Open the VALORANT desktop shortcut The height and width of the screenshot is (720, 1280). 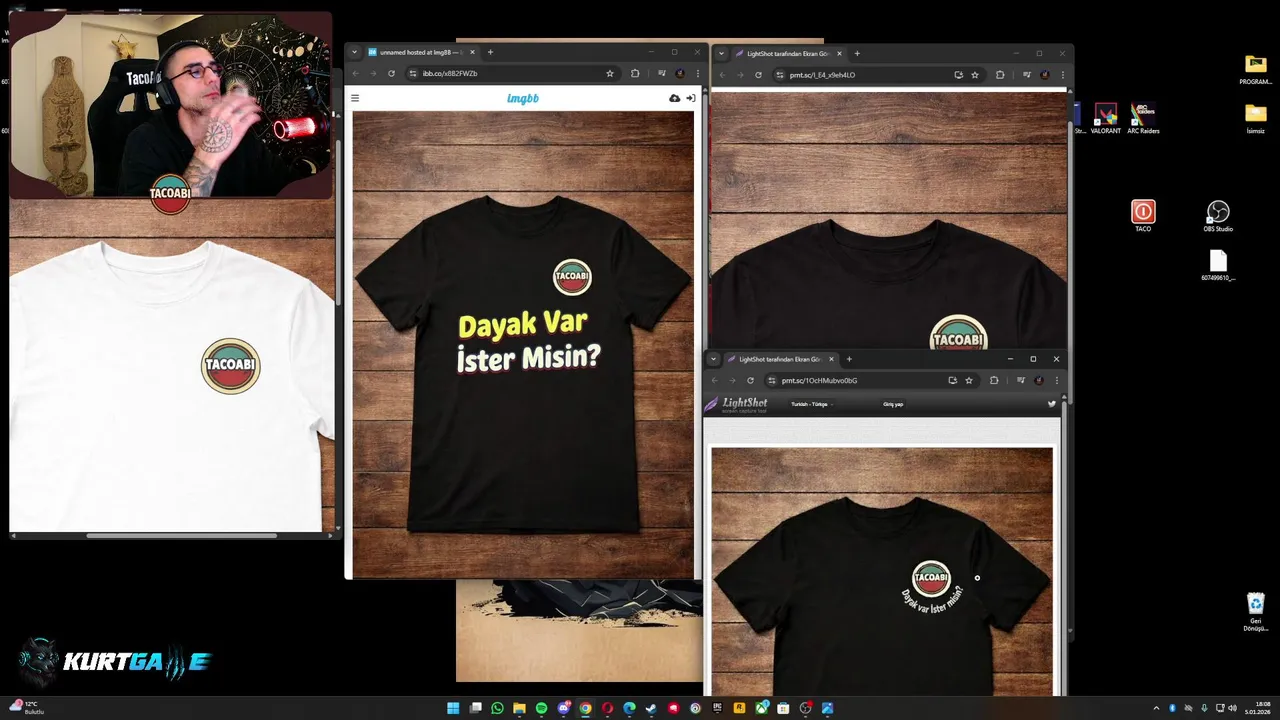[x=1105, y=118]
